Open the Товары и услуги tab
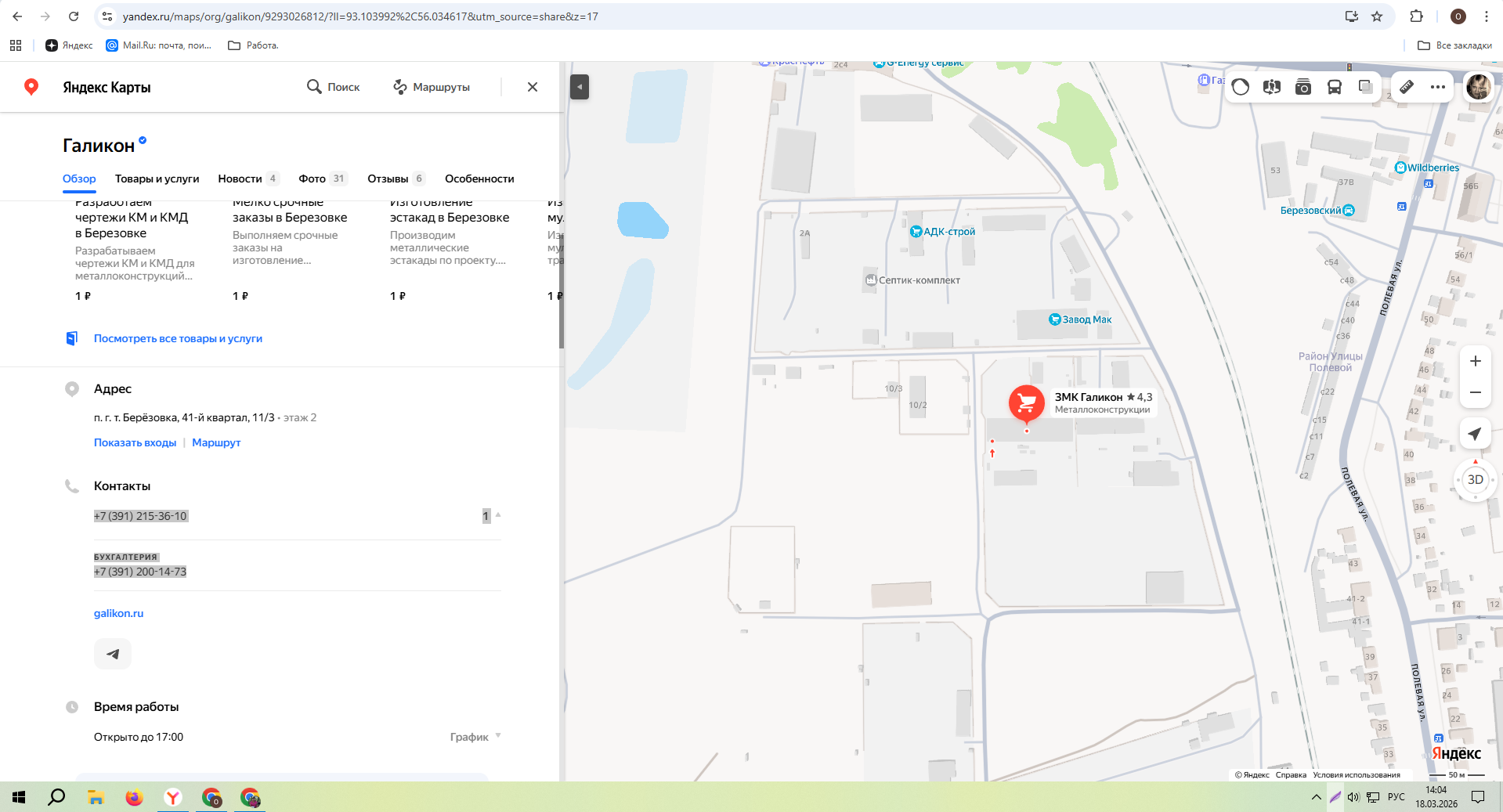Viewport: 1503px width, 812px height. click(157, 179)
